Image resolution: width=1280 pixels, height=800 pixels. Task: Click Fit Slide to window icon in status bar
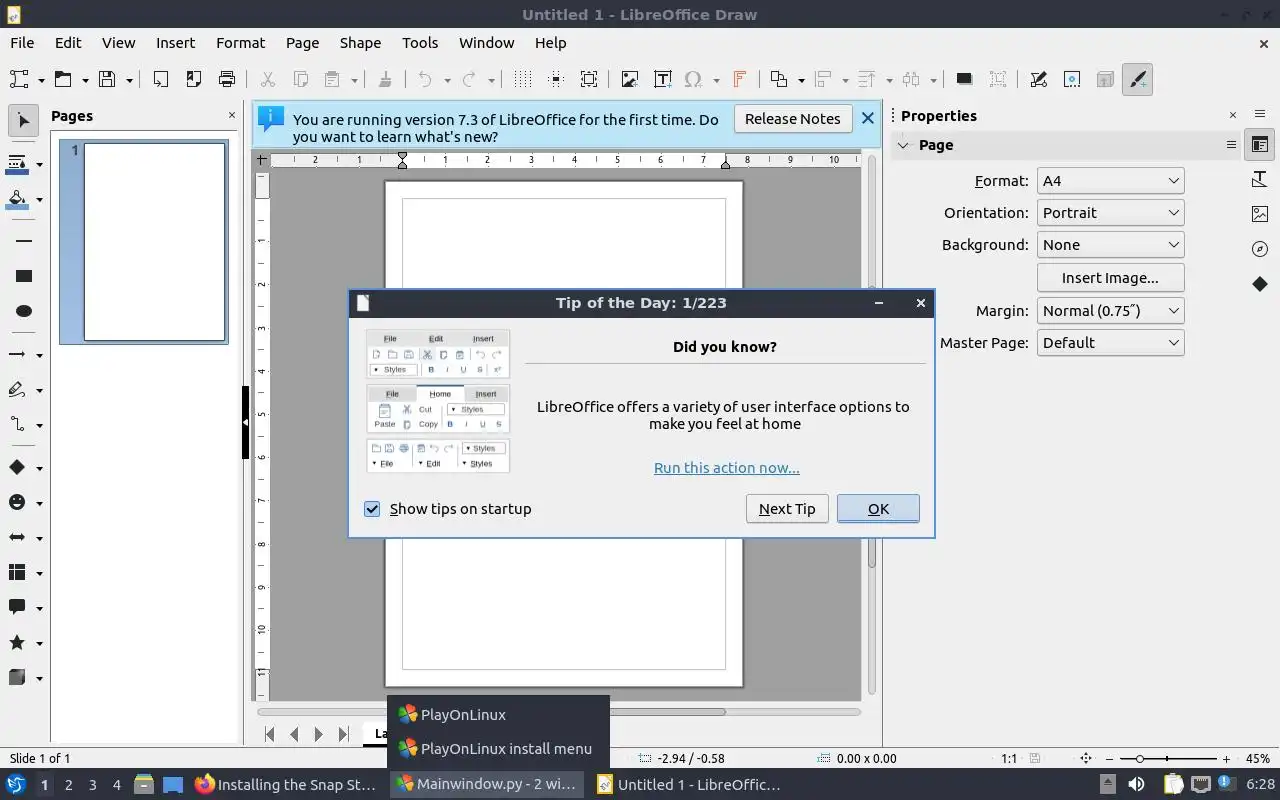click(x=1086, y=759)
